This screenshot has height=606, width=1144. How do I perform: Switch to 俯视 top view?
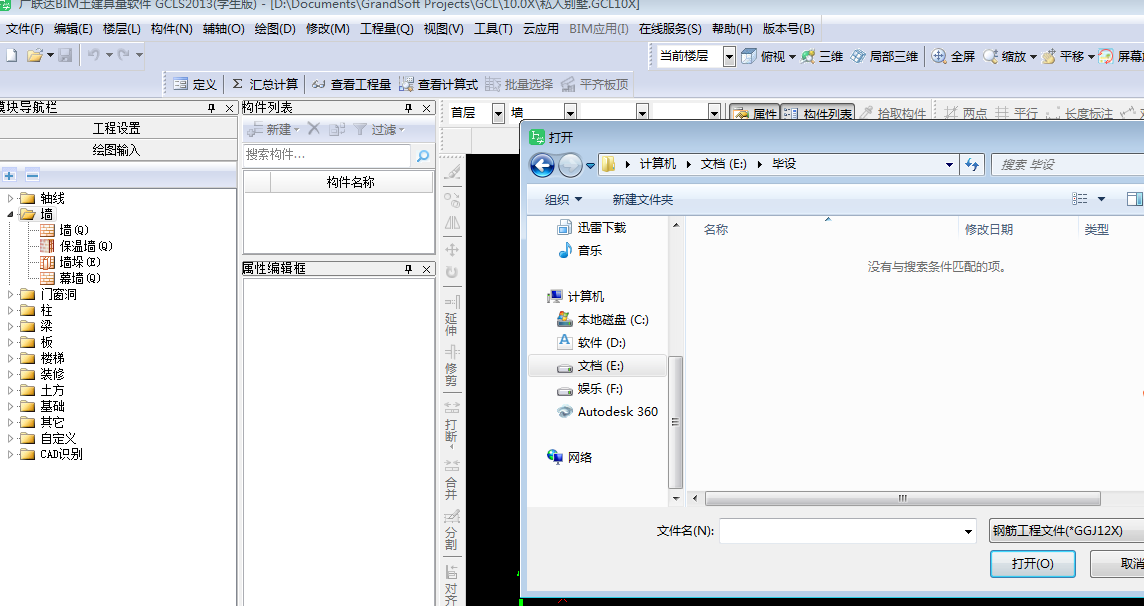tap(763, 56)
